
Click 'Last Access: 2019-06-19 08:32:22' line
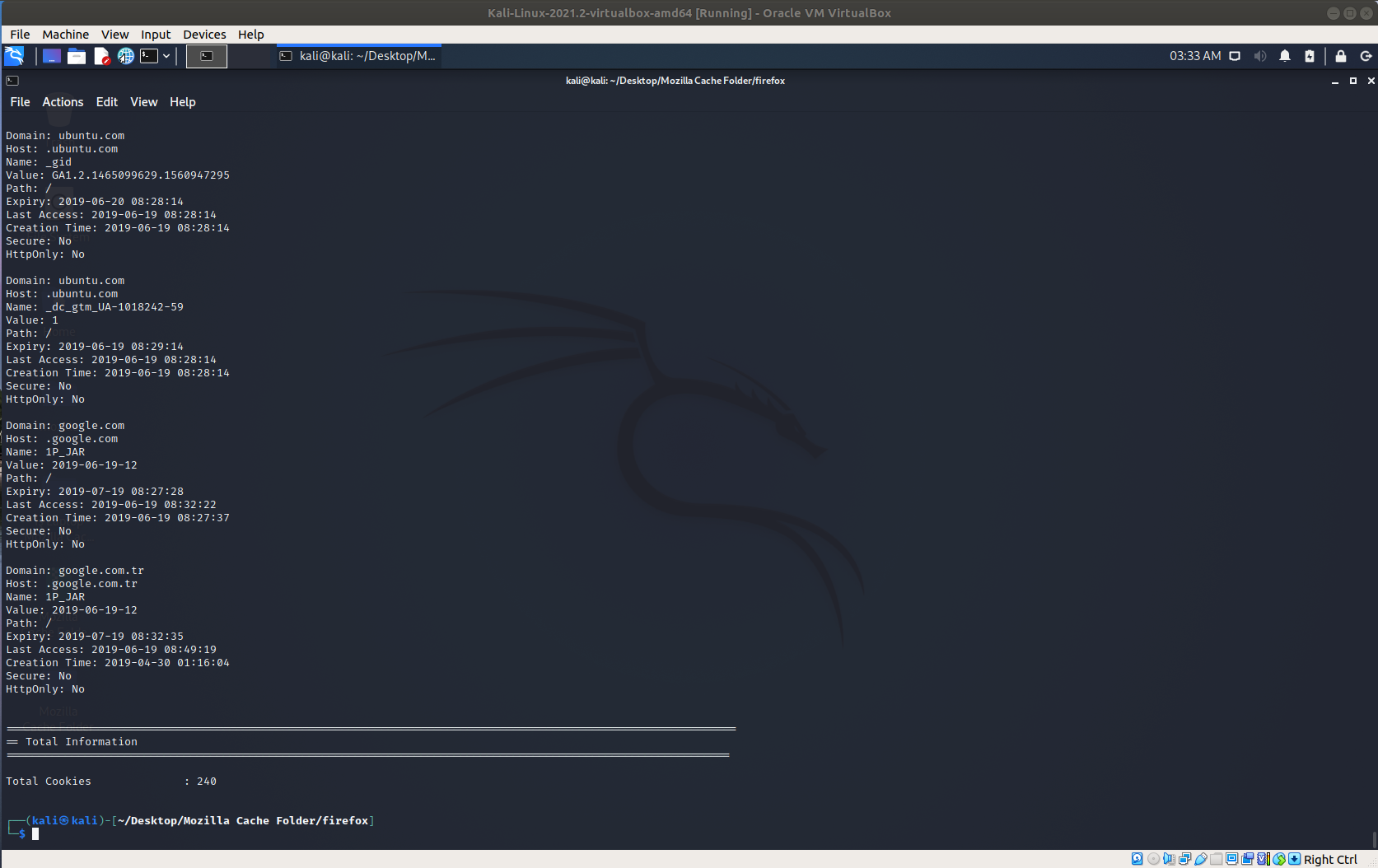111,505
